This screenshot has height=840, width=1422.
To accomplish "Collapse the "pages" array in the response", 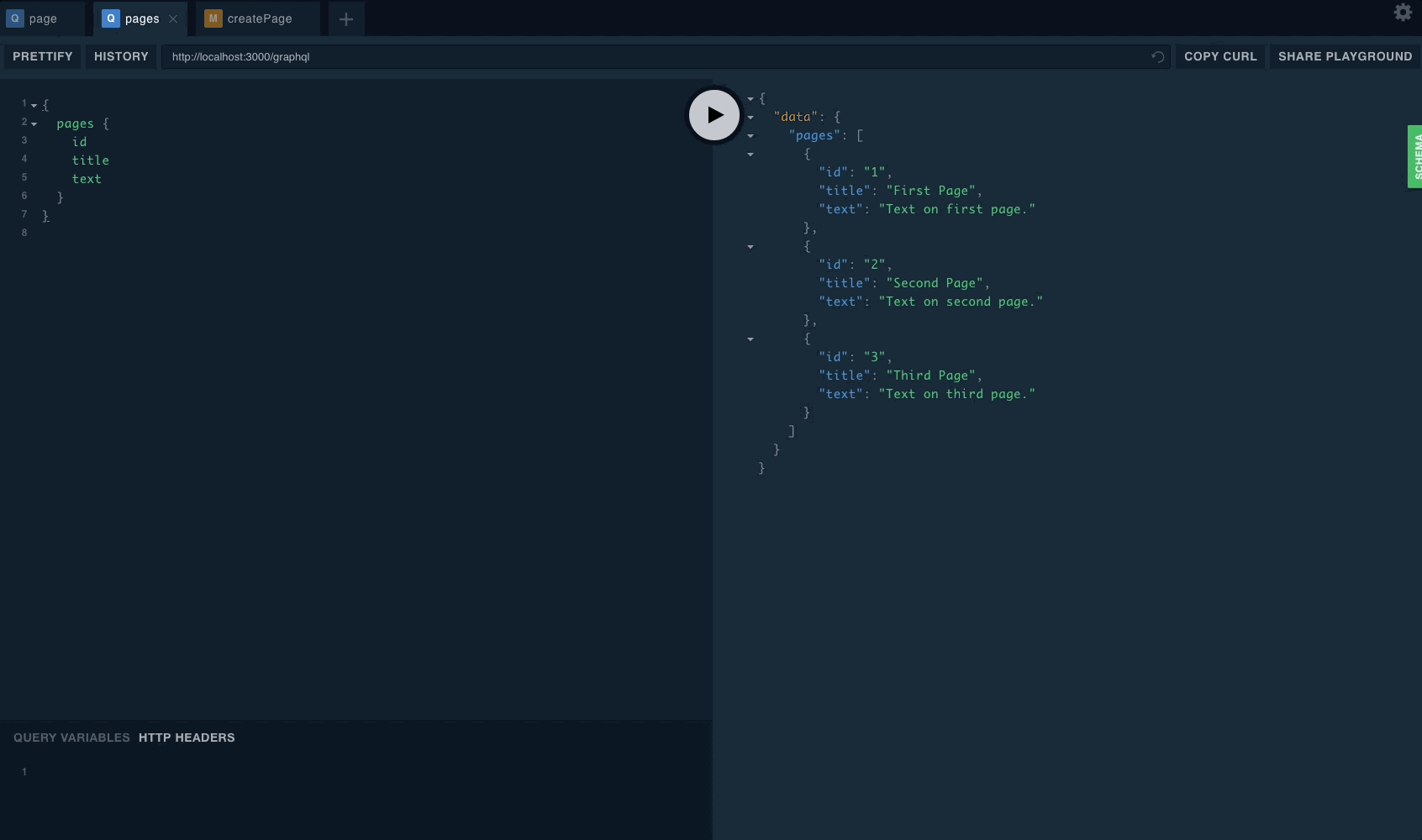I will coord(750,136).
